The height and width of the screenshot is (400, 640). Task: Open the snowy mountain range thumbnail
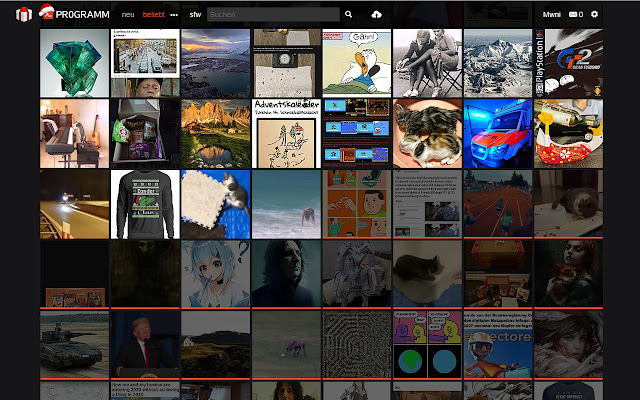coord(498,63)
